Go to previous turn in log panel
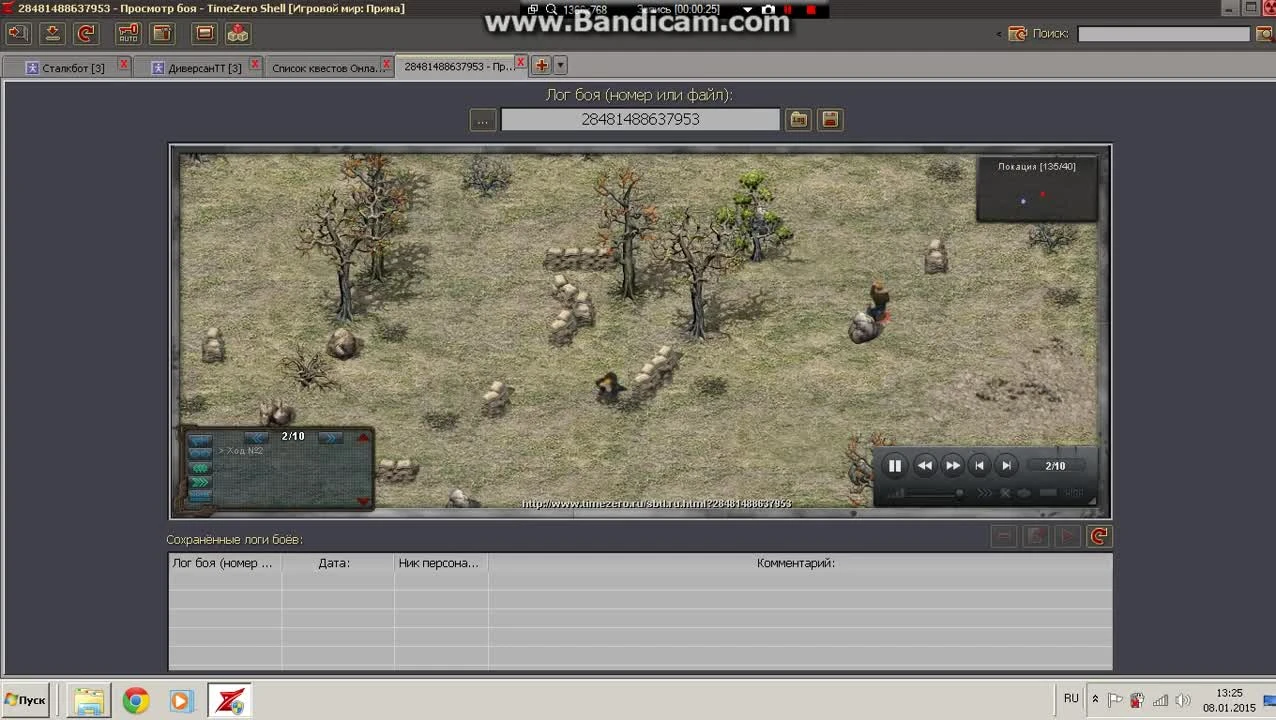This screenshot has width=1276, height=720. 256,437
